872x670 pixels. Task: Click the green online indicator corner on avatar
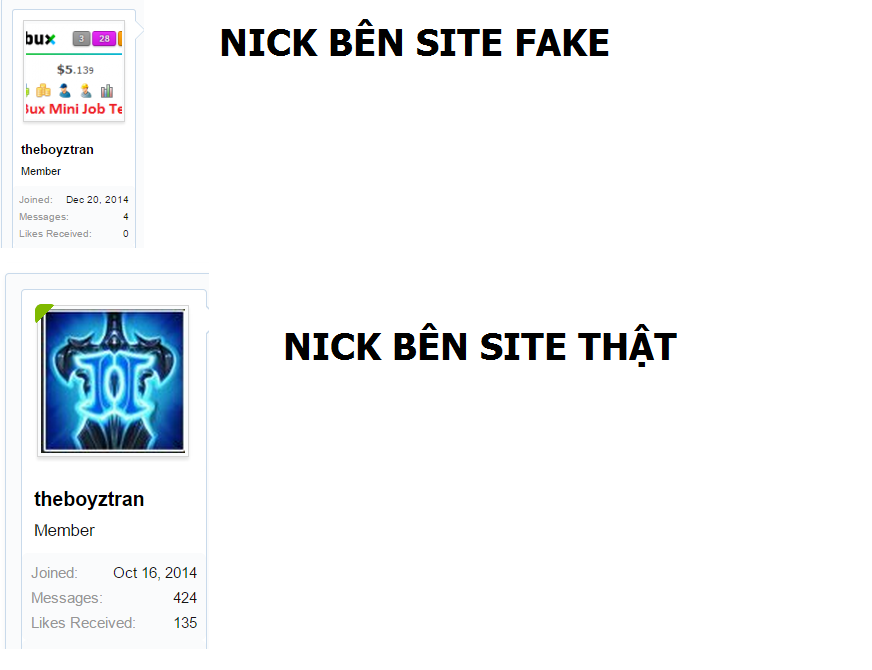pos(42,311)
